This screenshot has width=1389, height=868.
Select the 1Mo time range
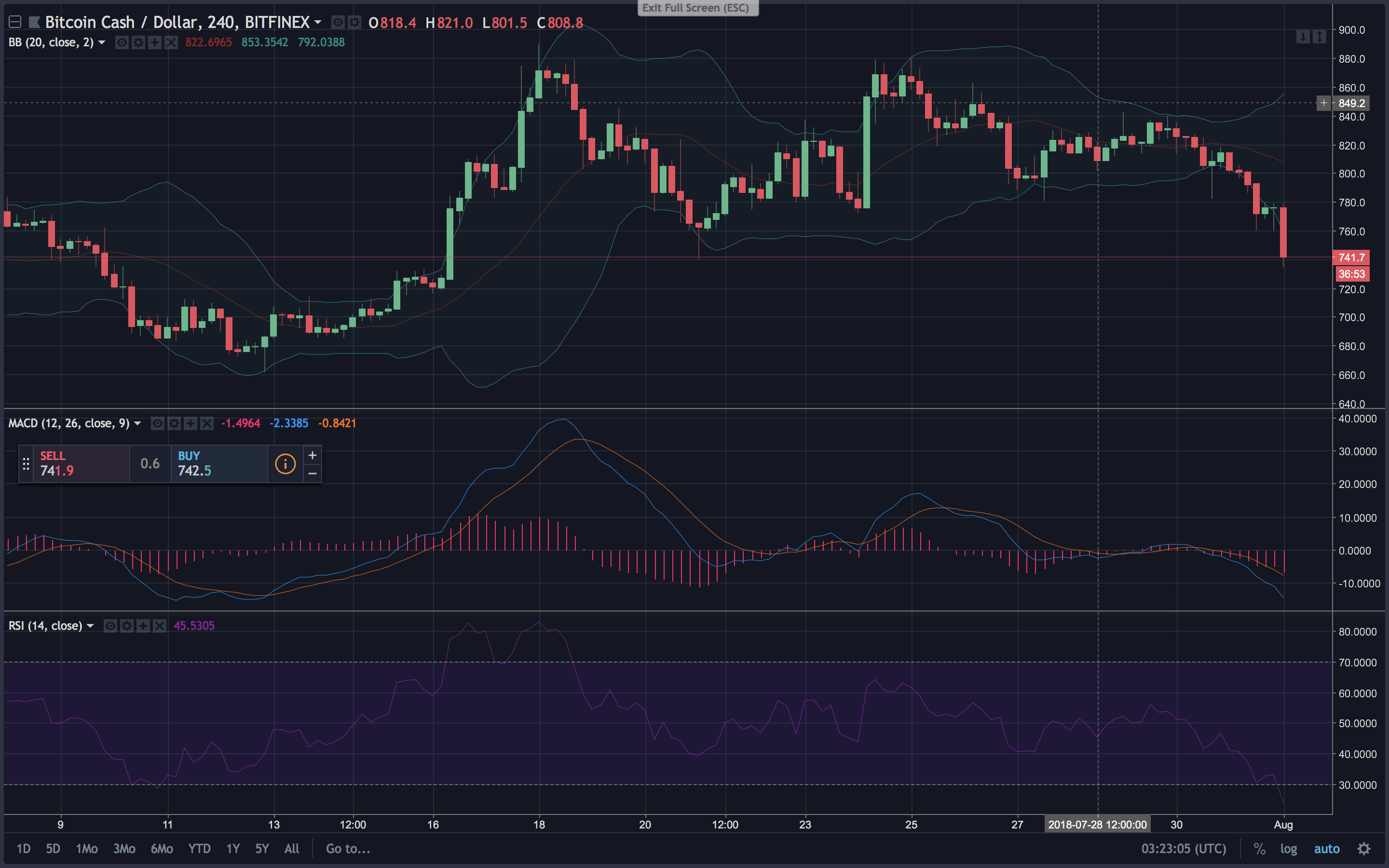pyautogui.click(x=87, y=849)
